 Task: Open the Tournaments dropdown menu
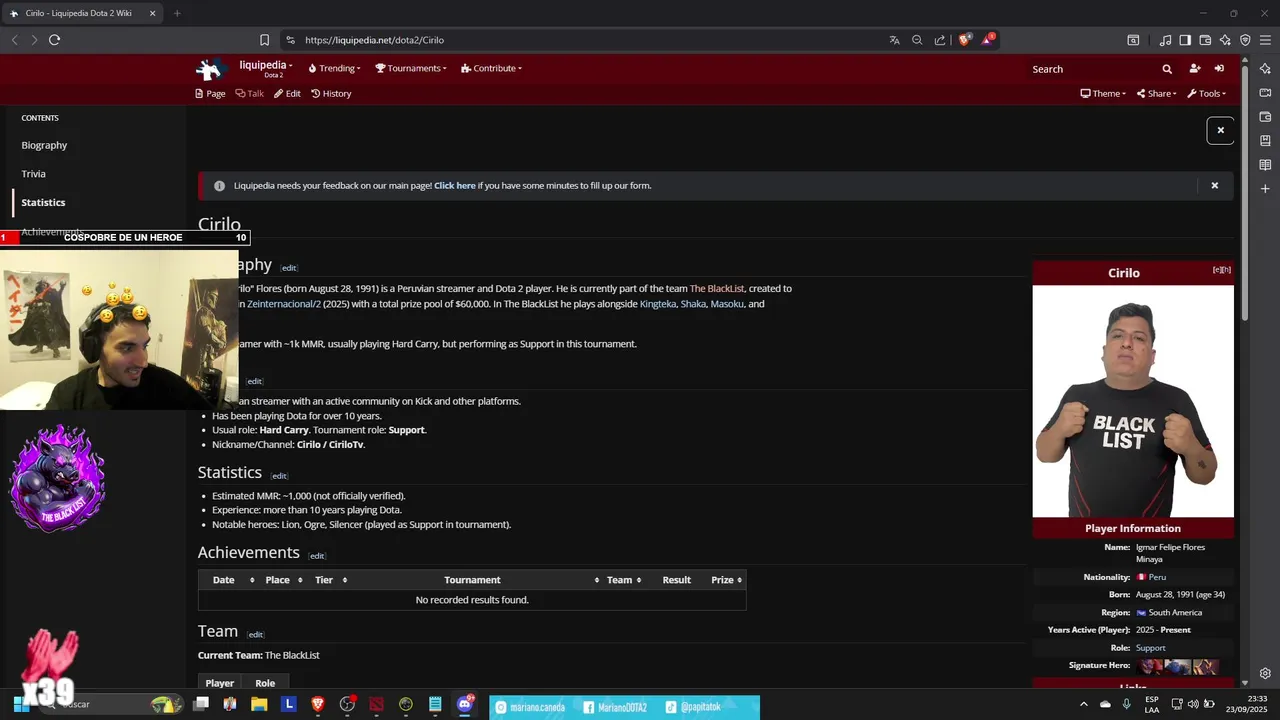(x=411, y=68)
